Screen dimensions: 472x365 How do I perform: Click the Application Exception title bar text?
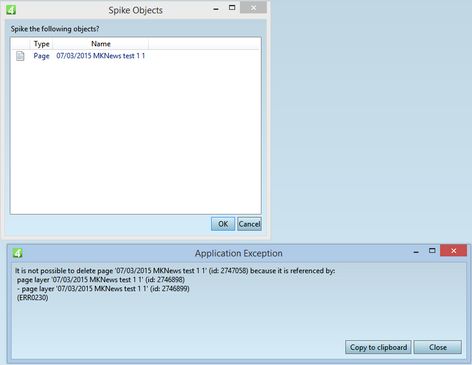[239, 253]
